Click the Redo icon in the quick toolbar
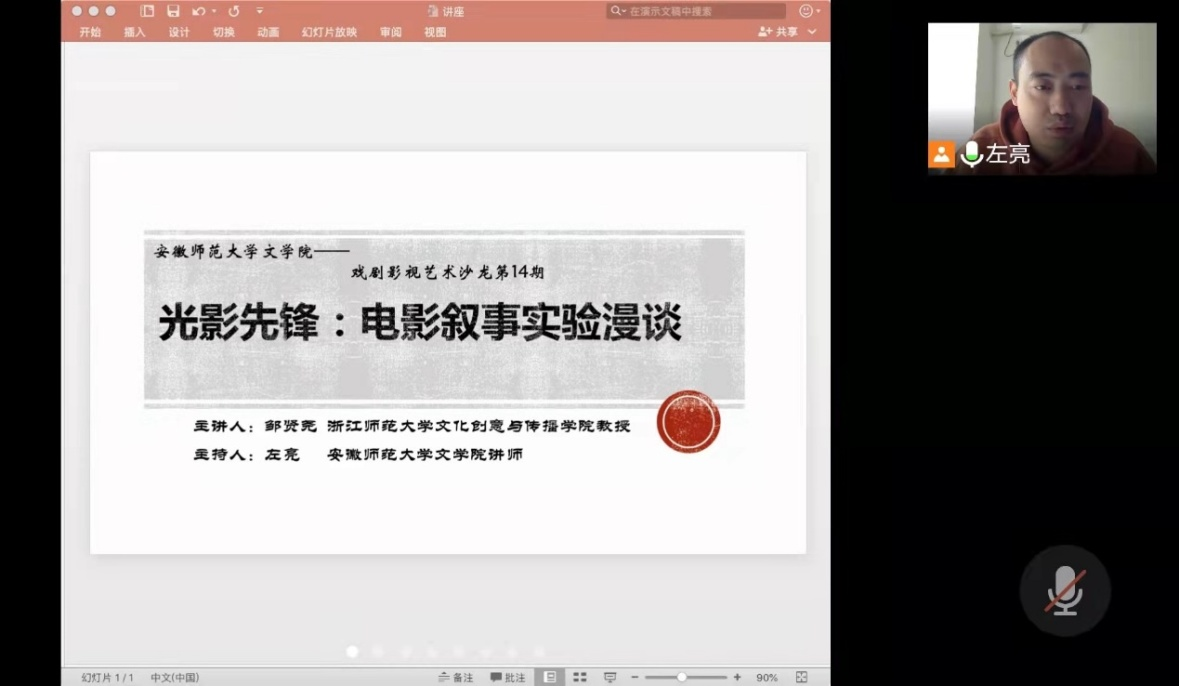1179x686 pixels. (x=234, y=11)
